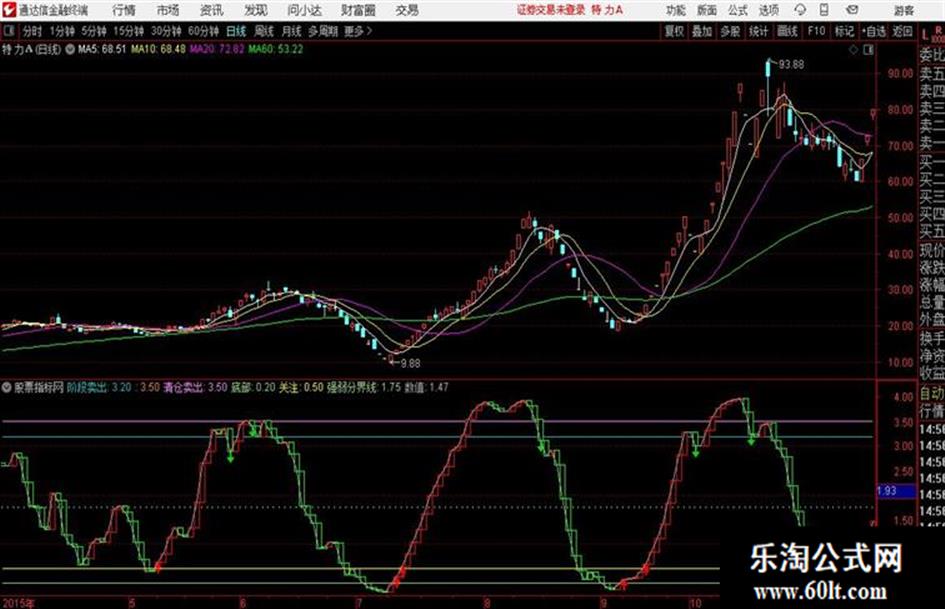Add to 自选 watchlist
The width and height of the screenshot is (945, 609).
[874, 31]
